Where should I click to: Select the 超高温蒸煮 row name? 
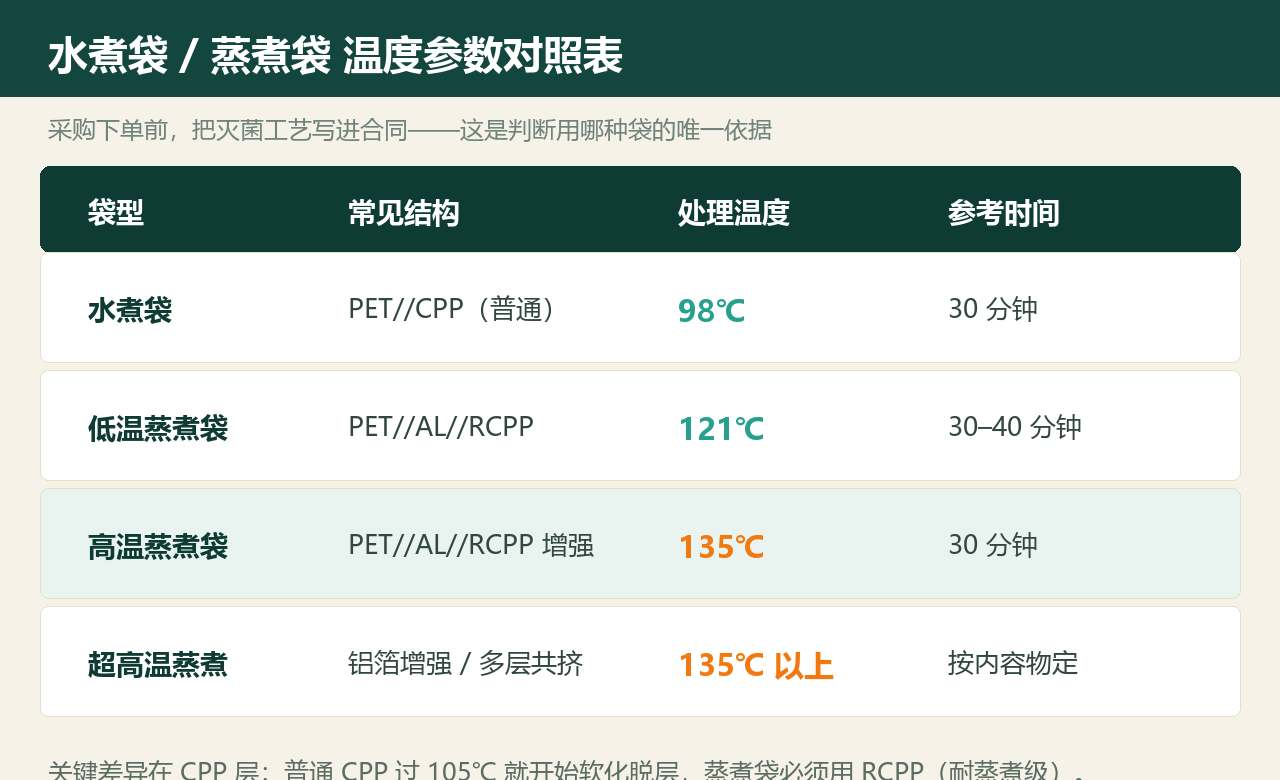pyautogui.click(x=158, y=664)
